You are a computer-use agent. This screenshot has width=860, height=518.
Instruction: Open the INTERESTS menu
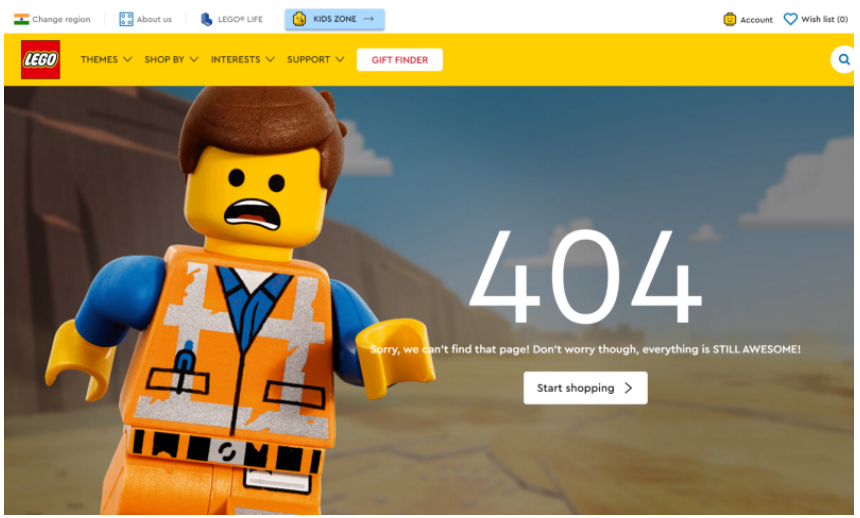pos(242,59)
